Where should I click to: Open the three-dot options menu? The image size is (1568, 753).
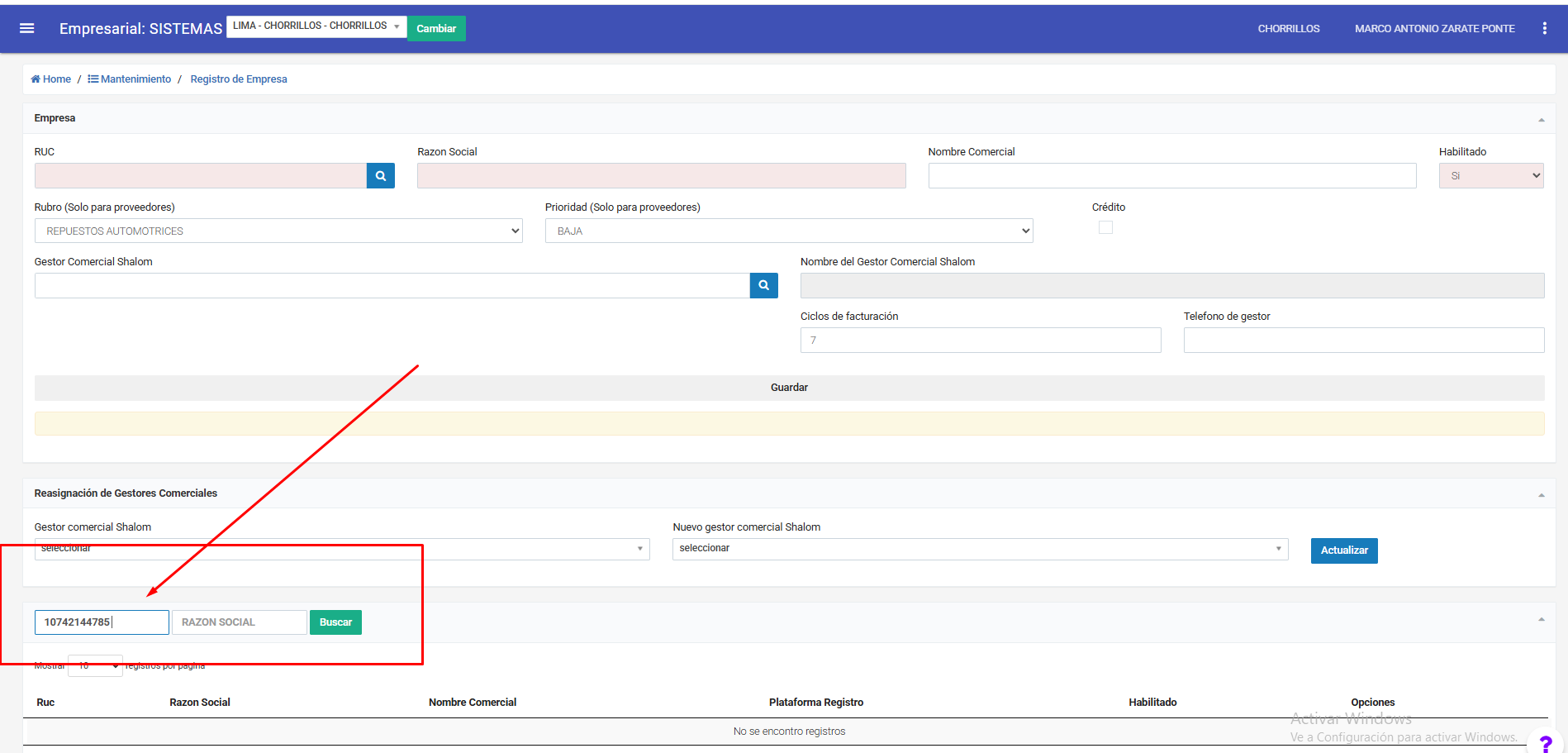[1544, 28]
